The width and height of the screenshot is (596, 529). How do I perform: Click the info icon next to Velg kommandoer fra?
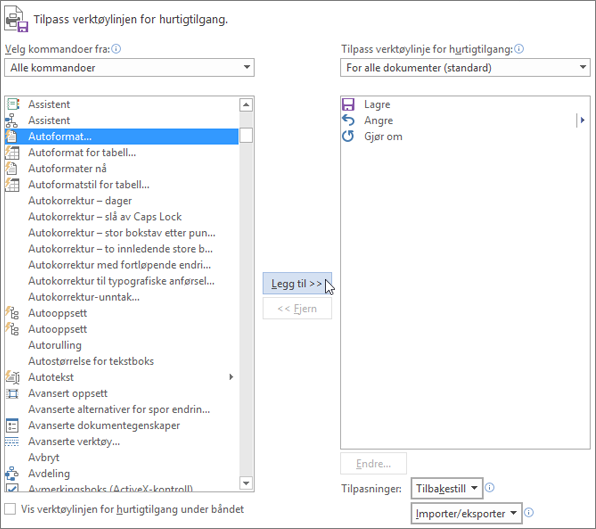pyautogui.click(x=116, y=49)
